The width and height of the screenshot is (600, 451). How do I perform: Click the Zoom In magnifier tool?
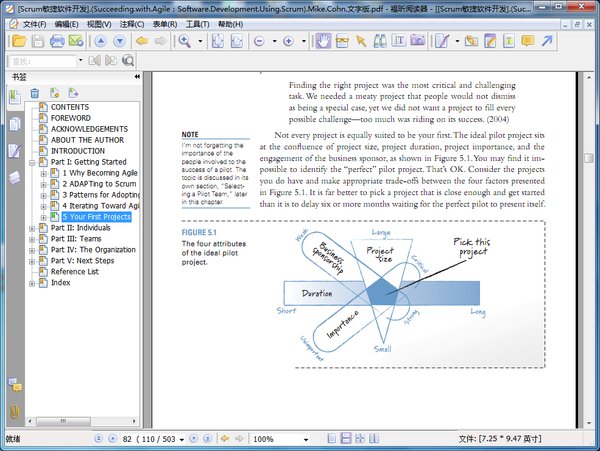185,41
